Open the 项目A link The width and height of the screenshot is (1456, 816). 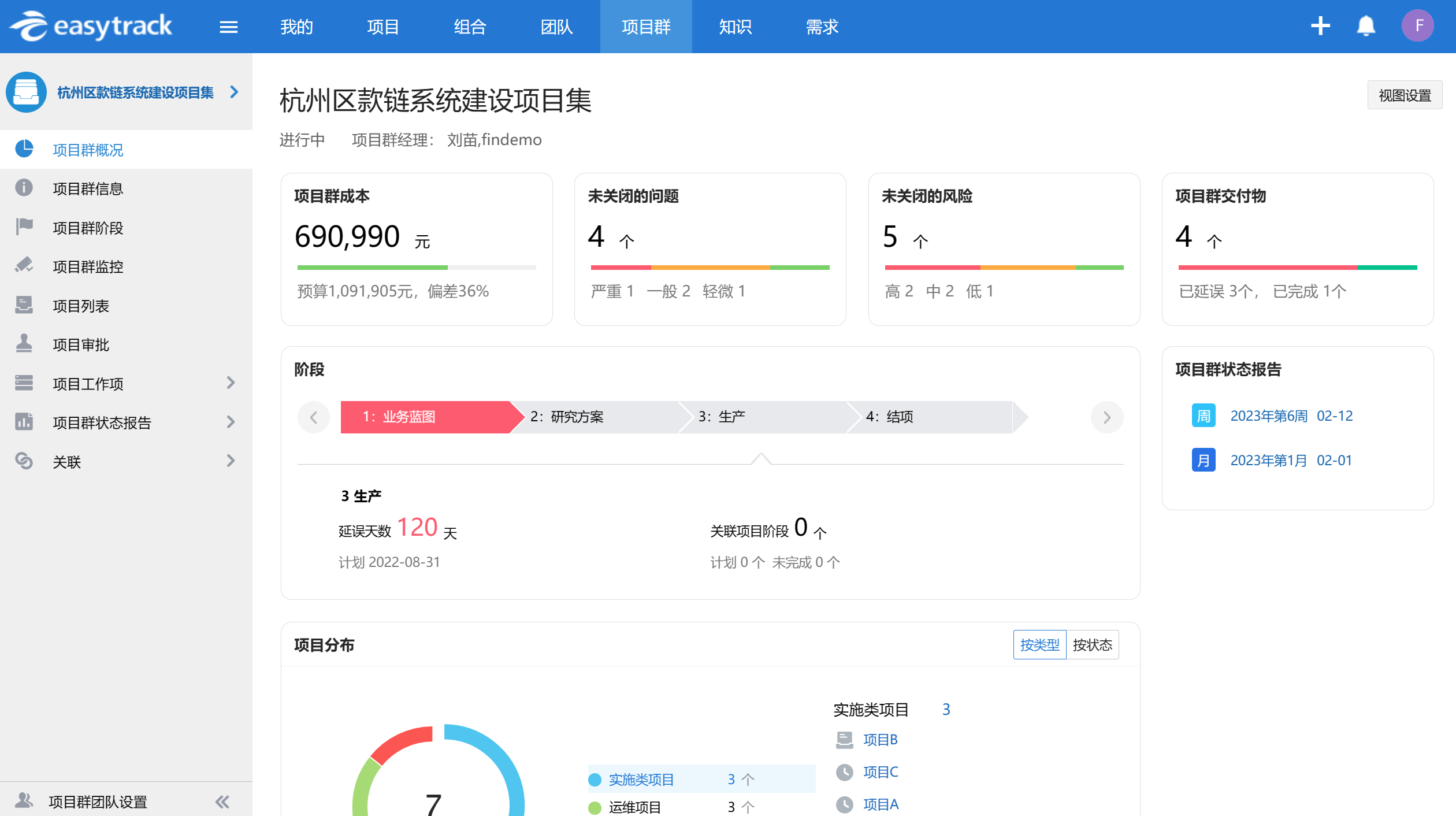pyautogui.click(x=881, y=804)
